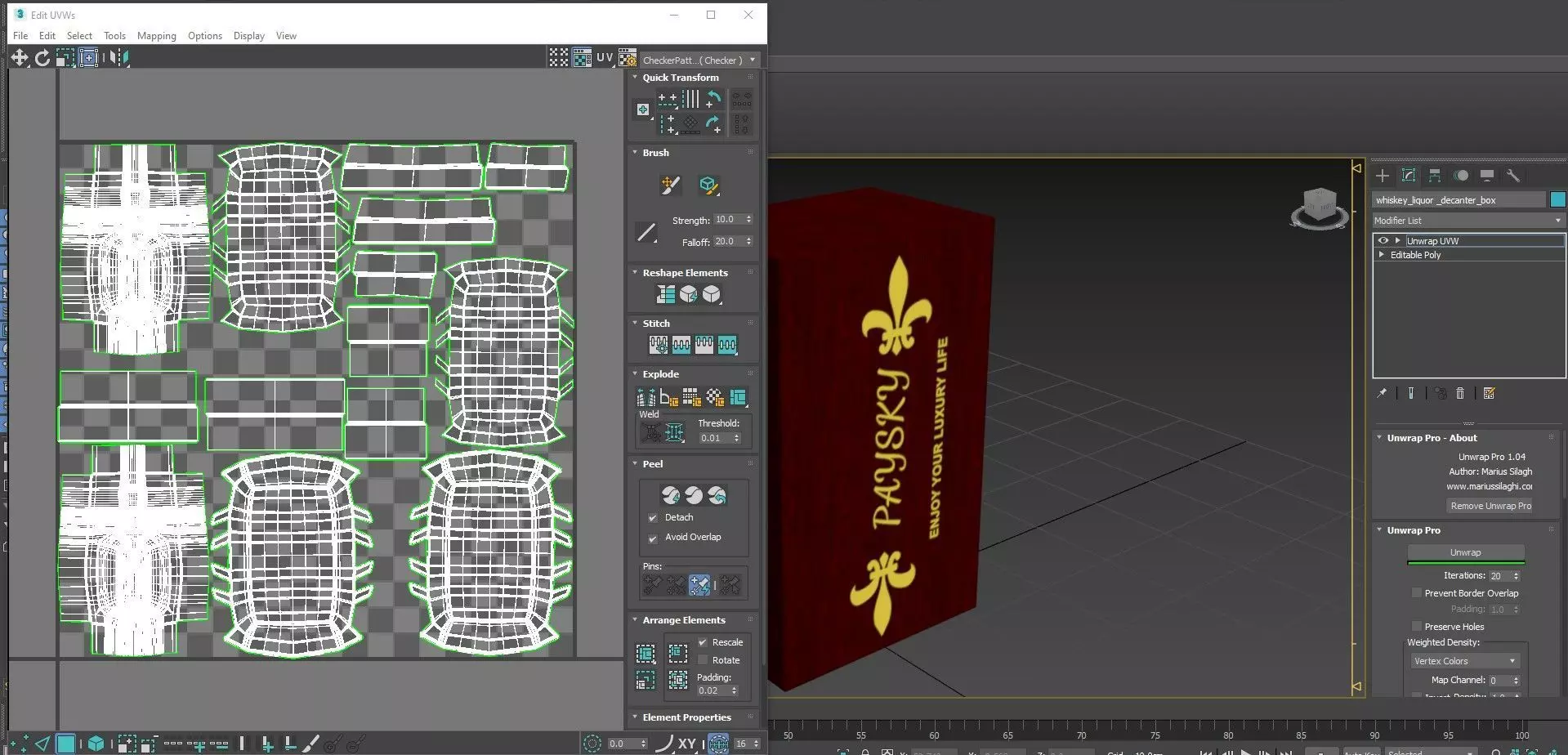Screen dimensions: 1568x755
Task: Click the Remove modifier trash icon
Action: [1460, 394]
